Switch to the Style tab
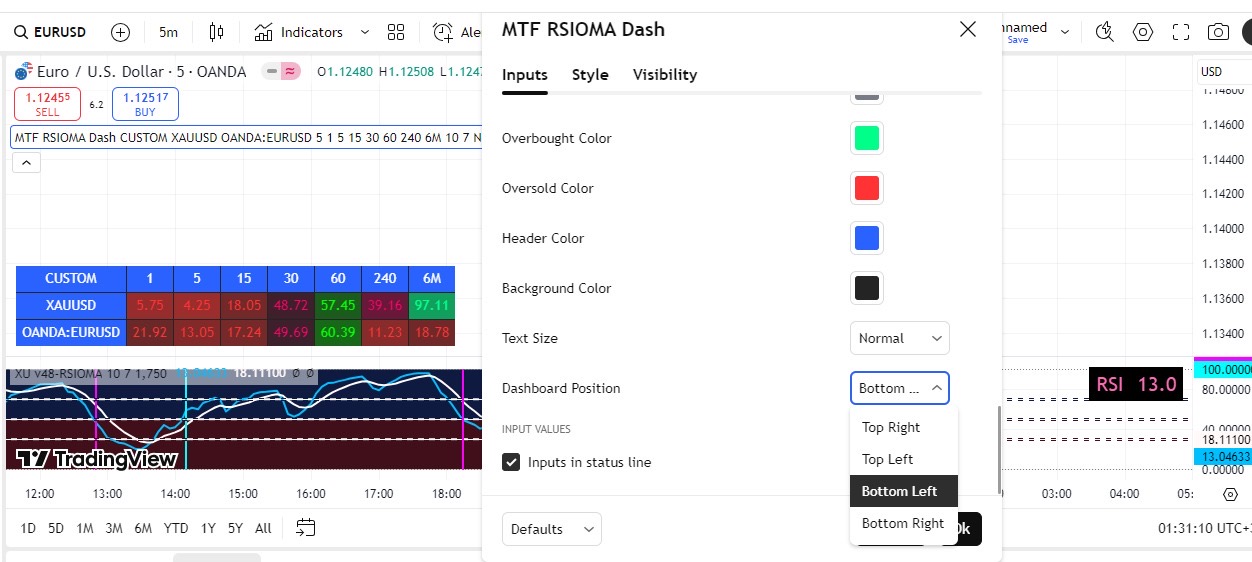Image resolution: width=1252 pixels, height=562 pixels. 590,75
